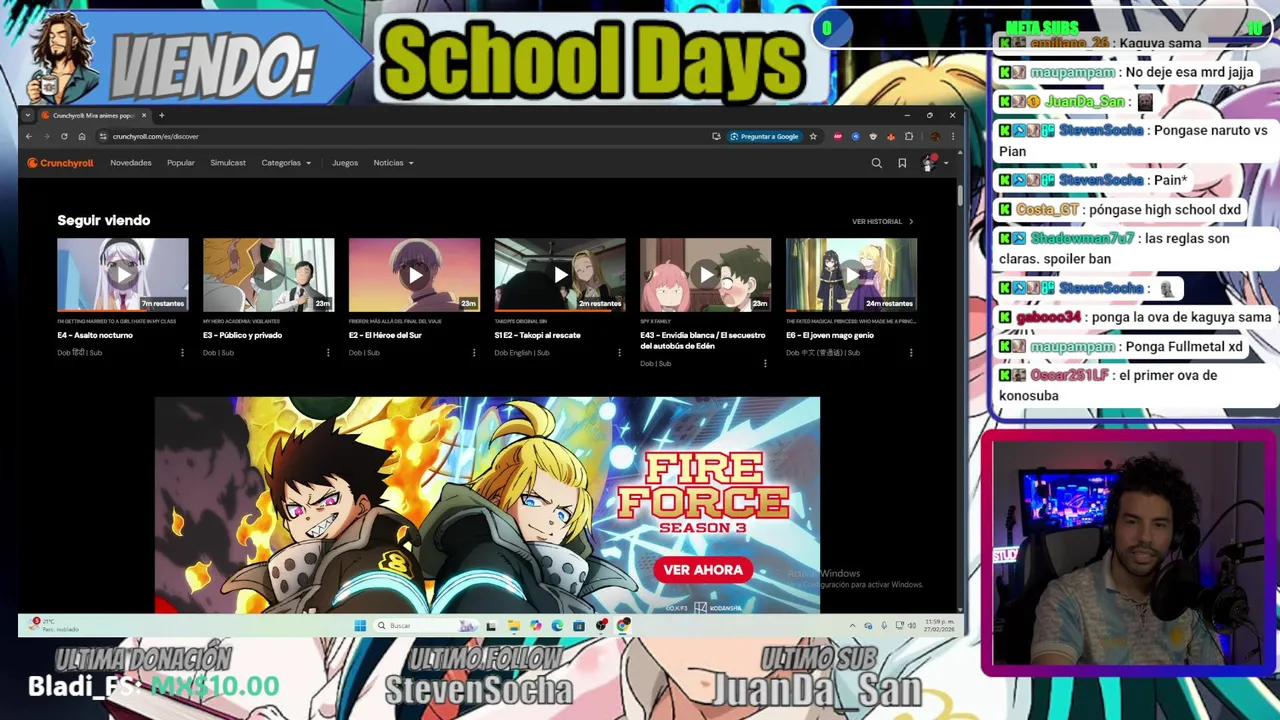
Task: Click the S1 E2 - Takopi al rescate title
Action: click(537, 335)
